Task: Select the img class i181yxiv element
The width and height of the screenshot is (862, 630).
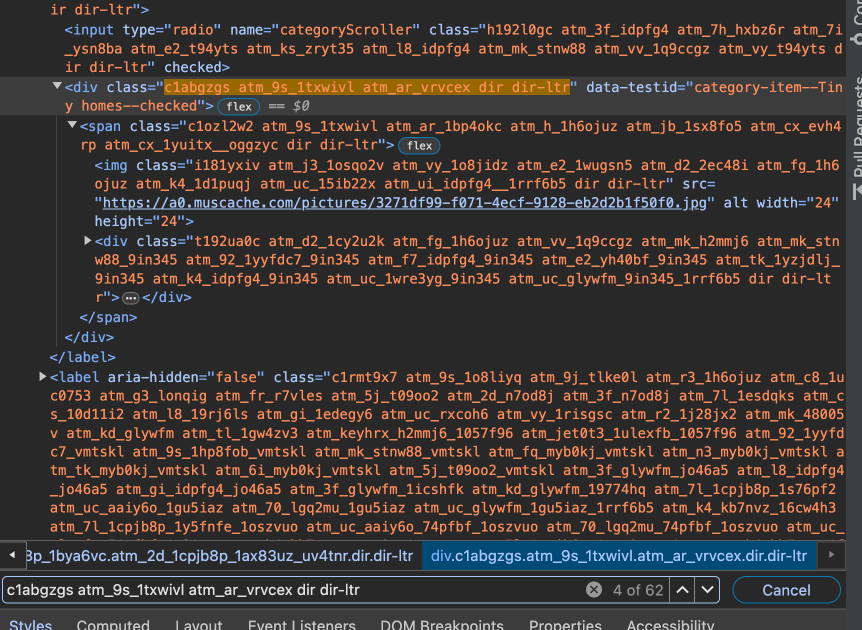Action: (x=467, y=193)
